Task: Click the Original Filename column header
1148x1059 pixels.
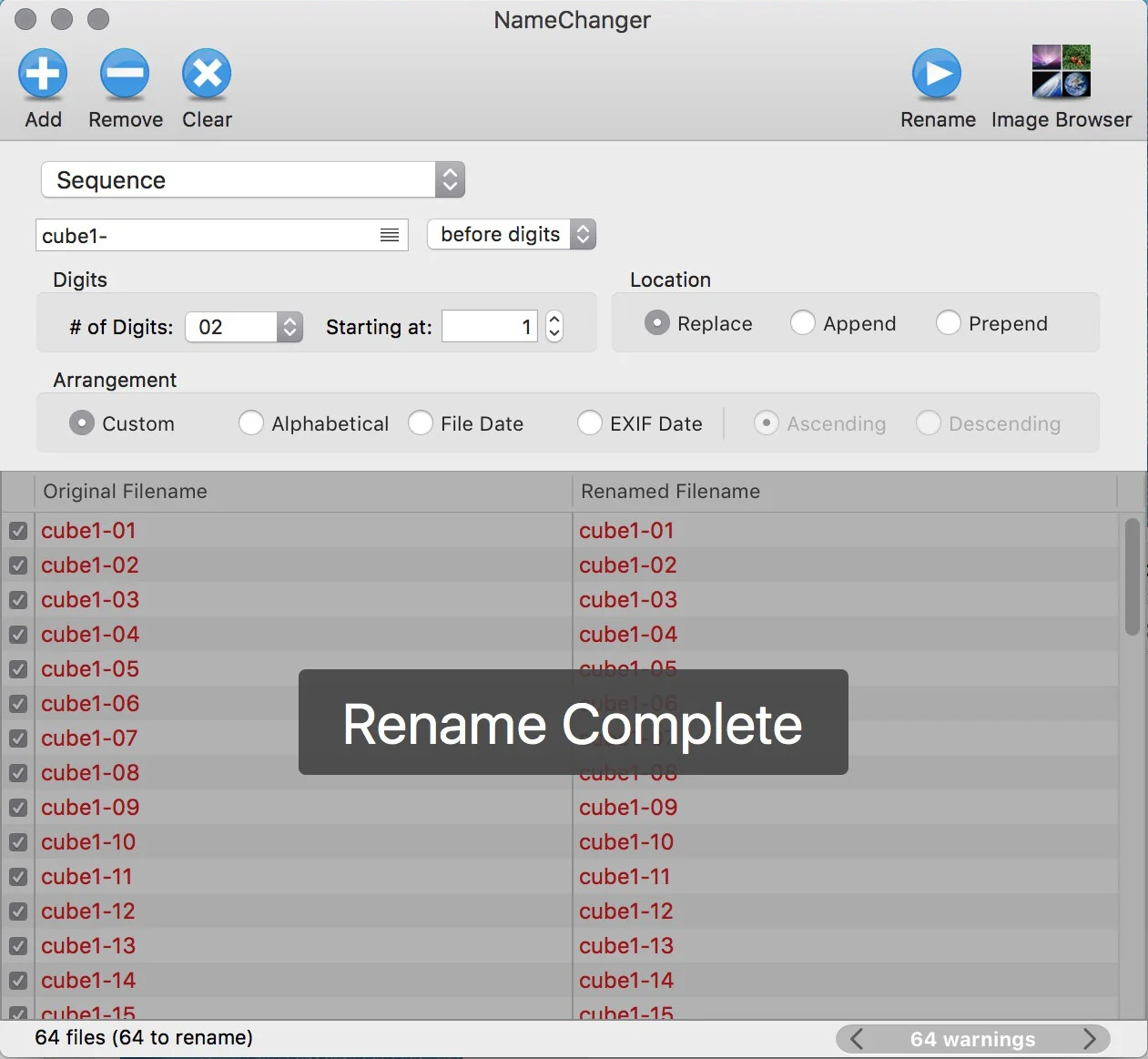Action: (x=303, y=492)
